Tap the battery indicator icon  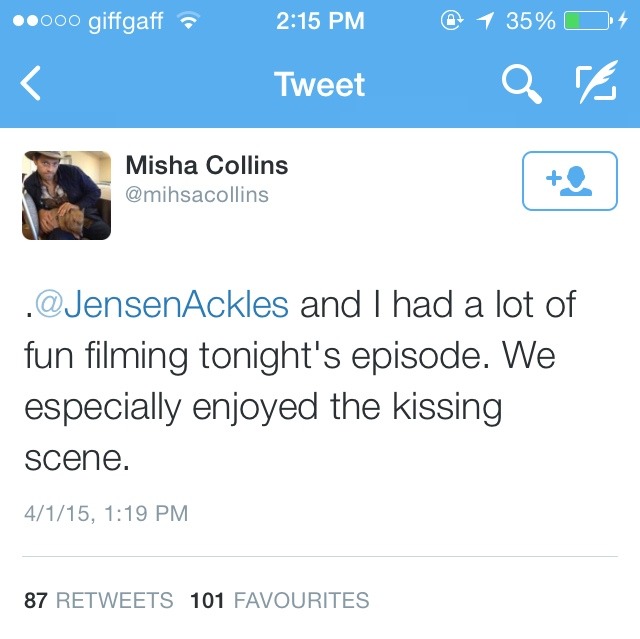click(588, 21)
